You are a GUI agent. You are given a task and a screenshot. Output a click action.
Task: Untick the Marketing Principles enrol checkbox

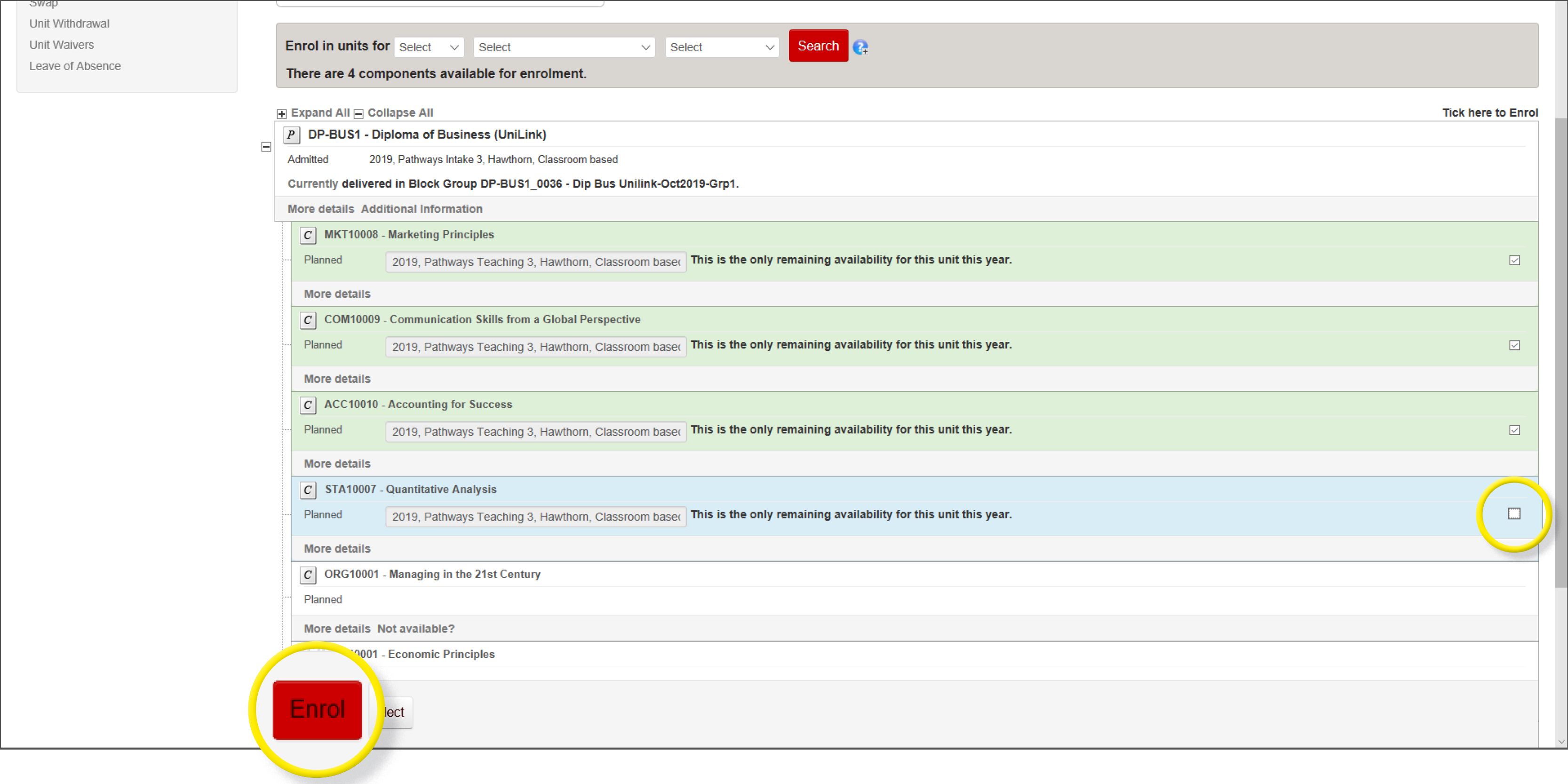pos(1514,261)
